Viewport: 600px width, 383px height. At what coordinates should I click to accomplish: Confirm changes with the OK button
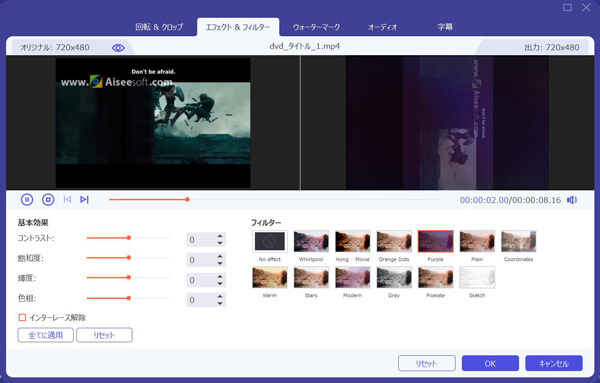[490, 363]
